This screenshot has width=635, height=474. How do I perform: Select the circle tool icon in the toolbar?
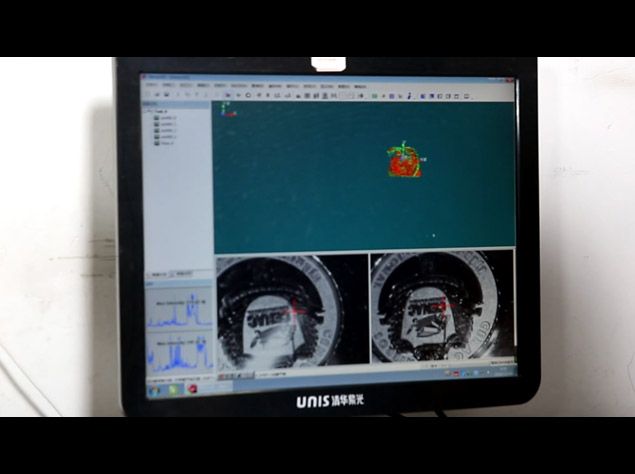click(x=247, y=95)
